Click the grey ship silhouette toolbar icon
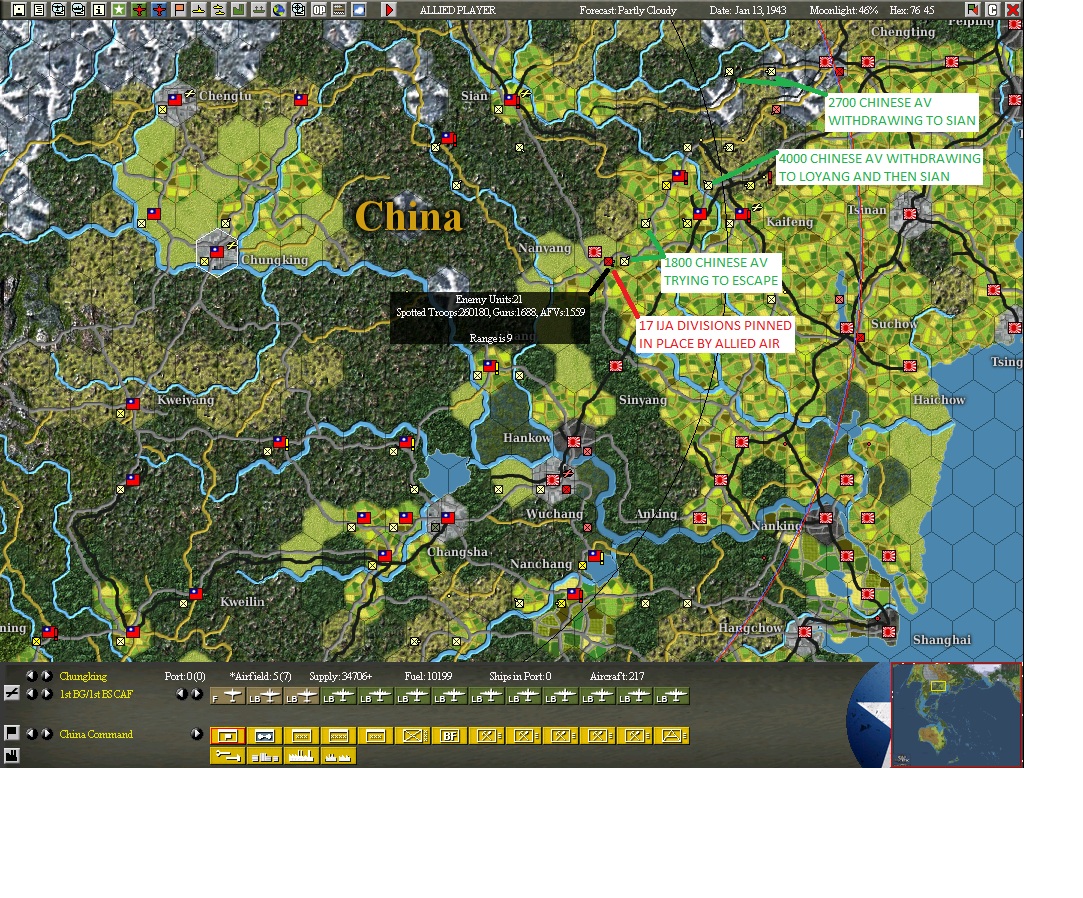The width and height of the screenshot is (1083, 898). [258, 10]
